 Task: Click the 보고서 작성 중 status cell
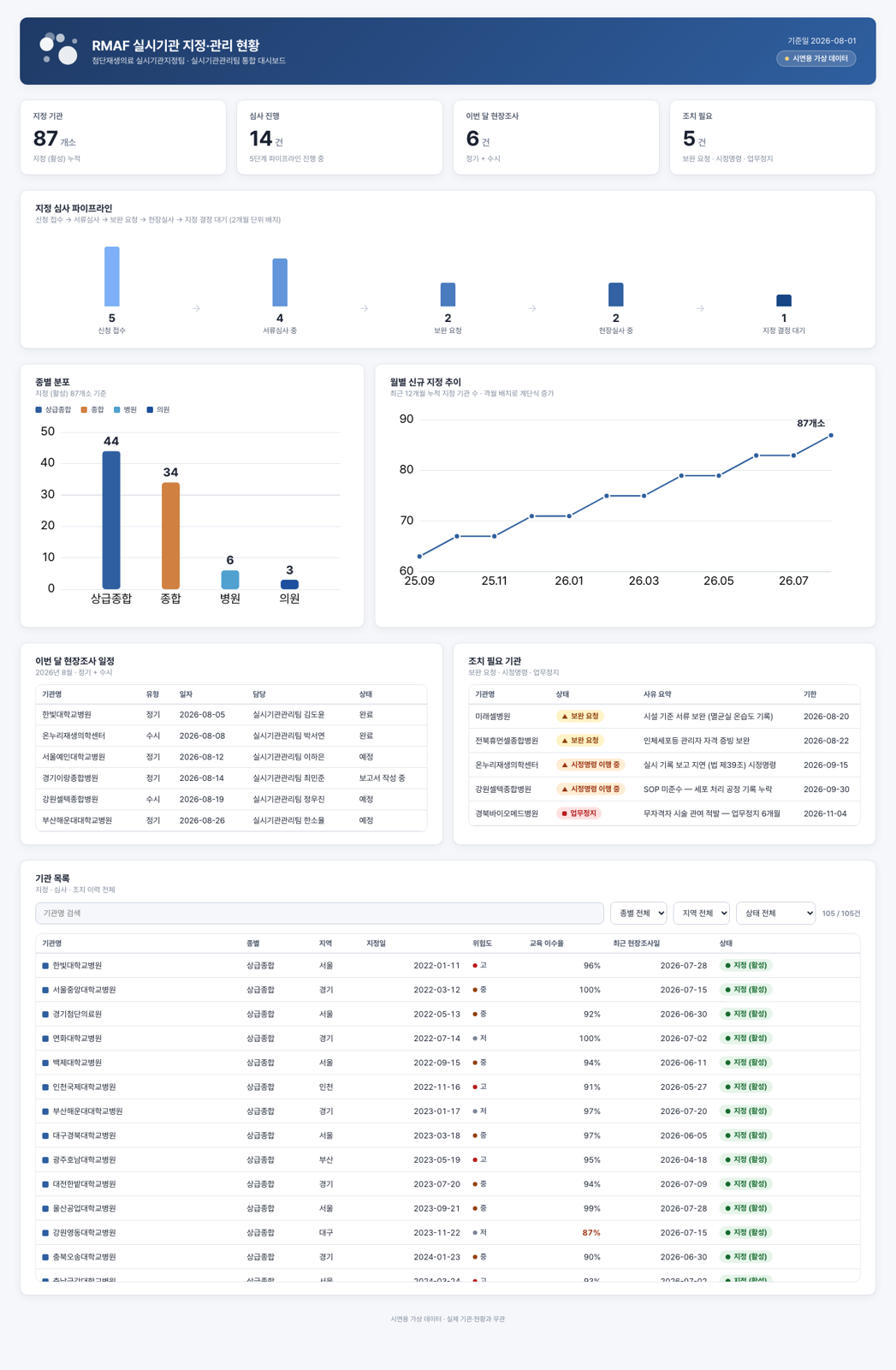point(383,778)
